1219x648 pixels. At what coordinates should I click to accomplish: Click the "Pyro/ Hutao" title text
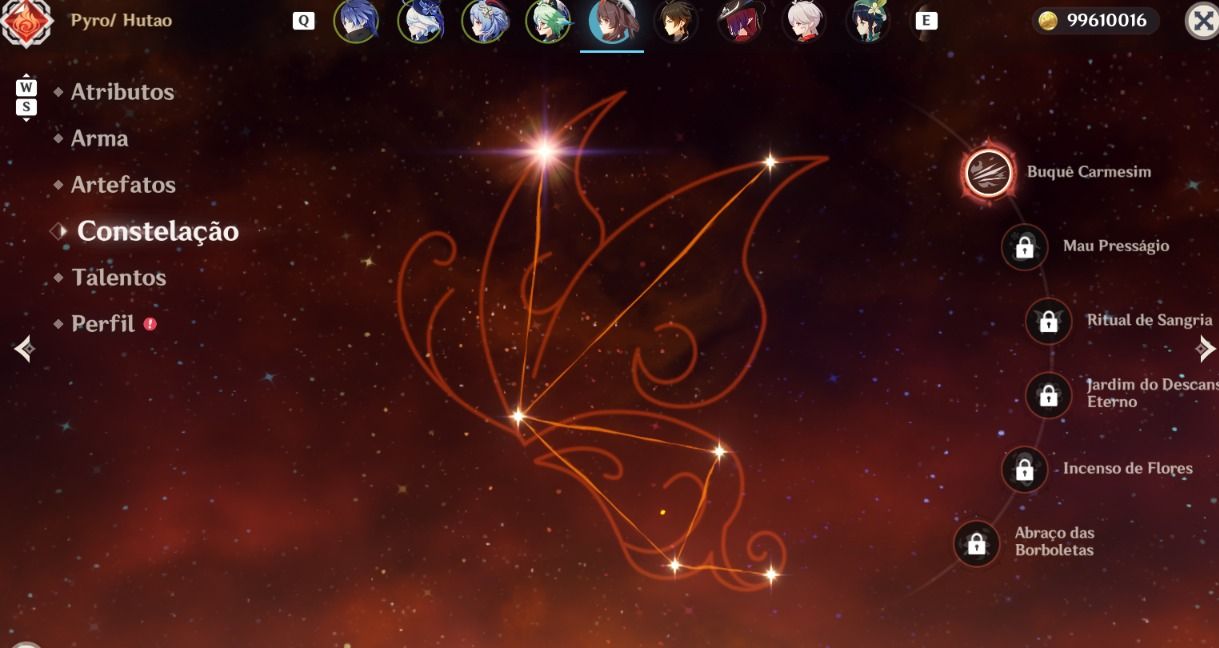121,20
